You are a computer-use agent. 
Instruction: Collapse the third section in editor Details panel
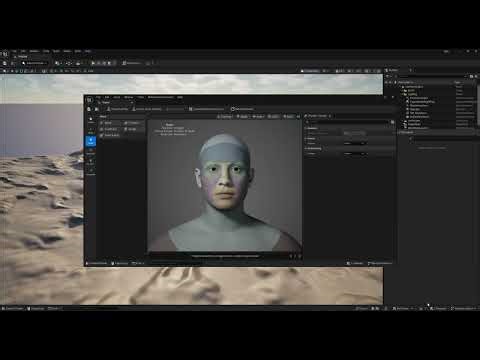306,148
